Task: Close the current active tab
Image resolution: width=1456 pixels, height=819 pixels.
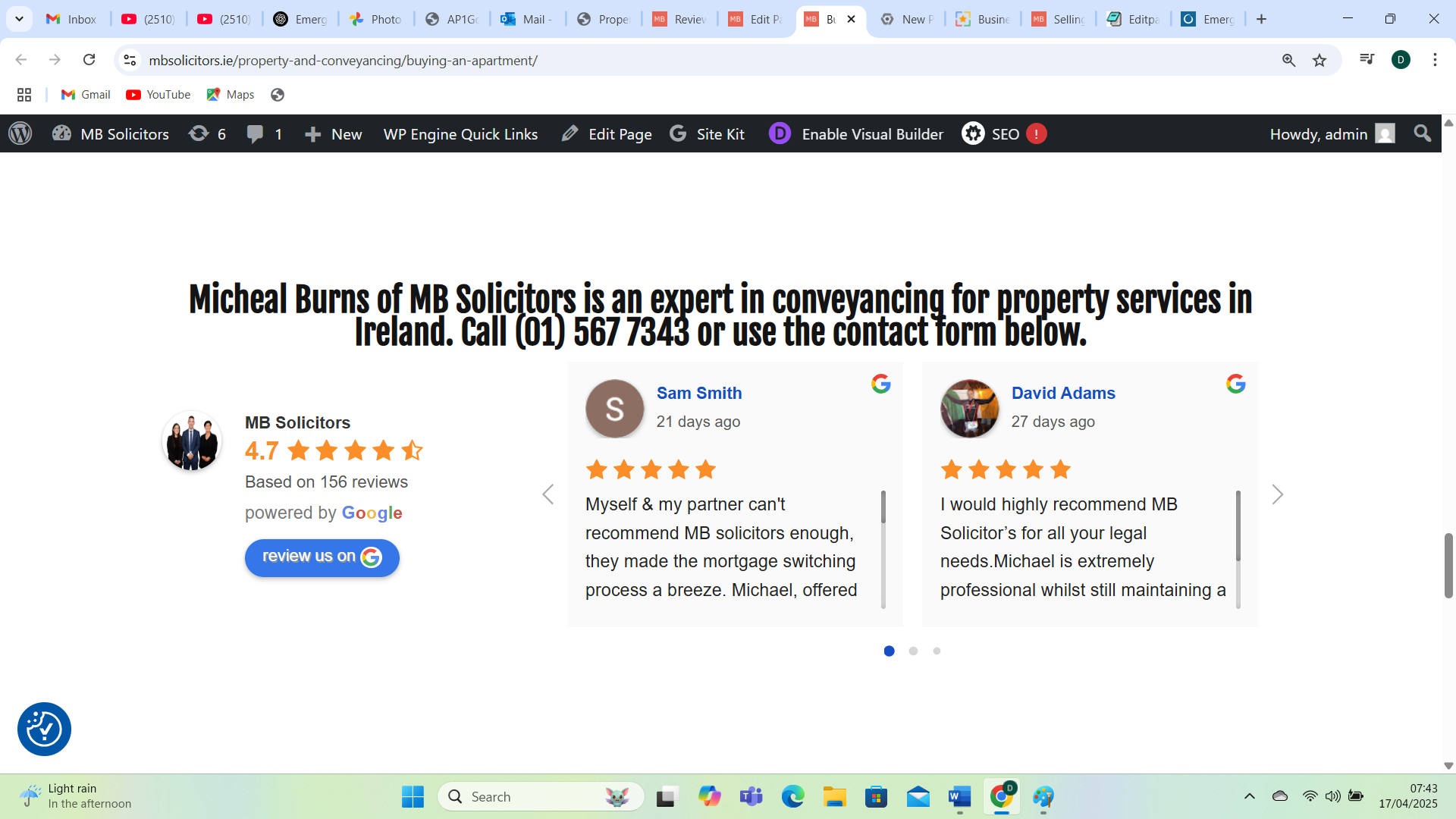Action: (851, 19)
